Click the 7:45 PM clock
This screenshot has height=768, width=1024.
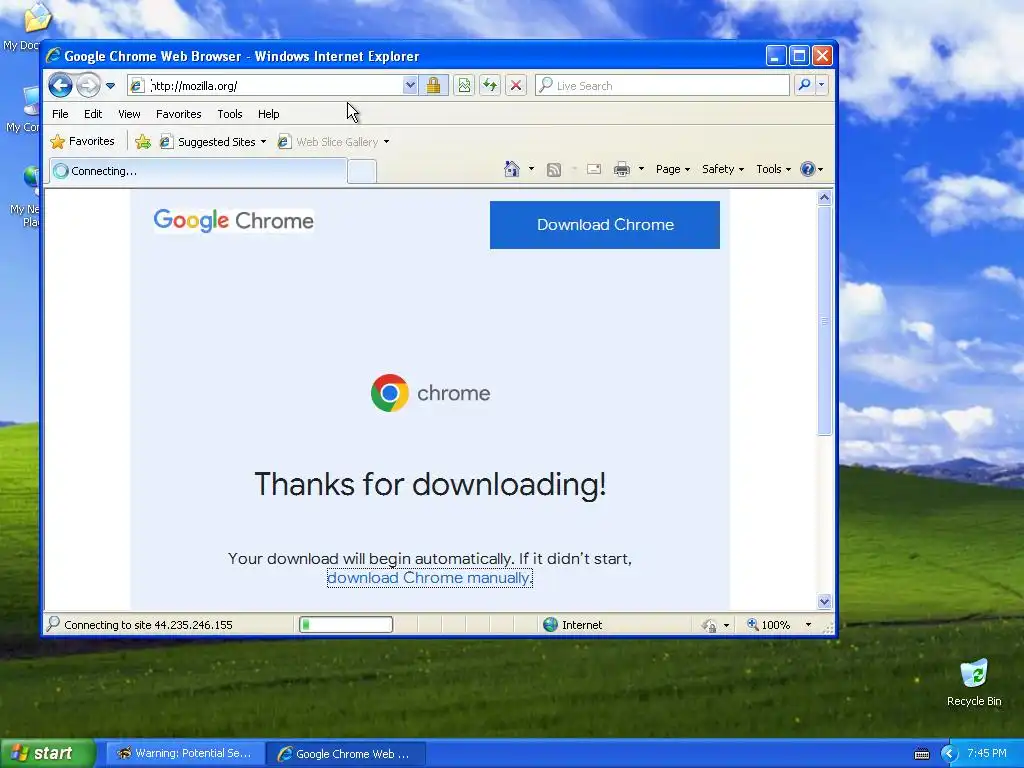(987, 753)
